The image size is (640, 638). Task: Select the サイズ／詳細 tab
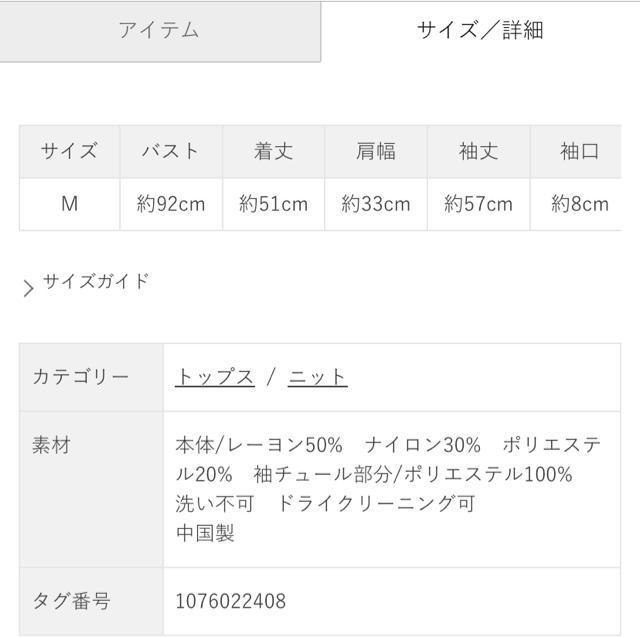point(479,31)
